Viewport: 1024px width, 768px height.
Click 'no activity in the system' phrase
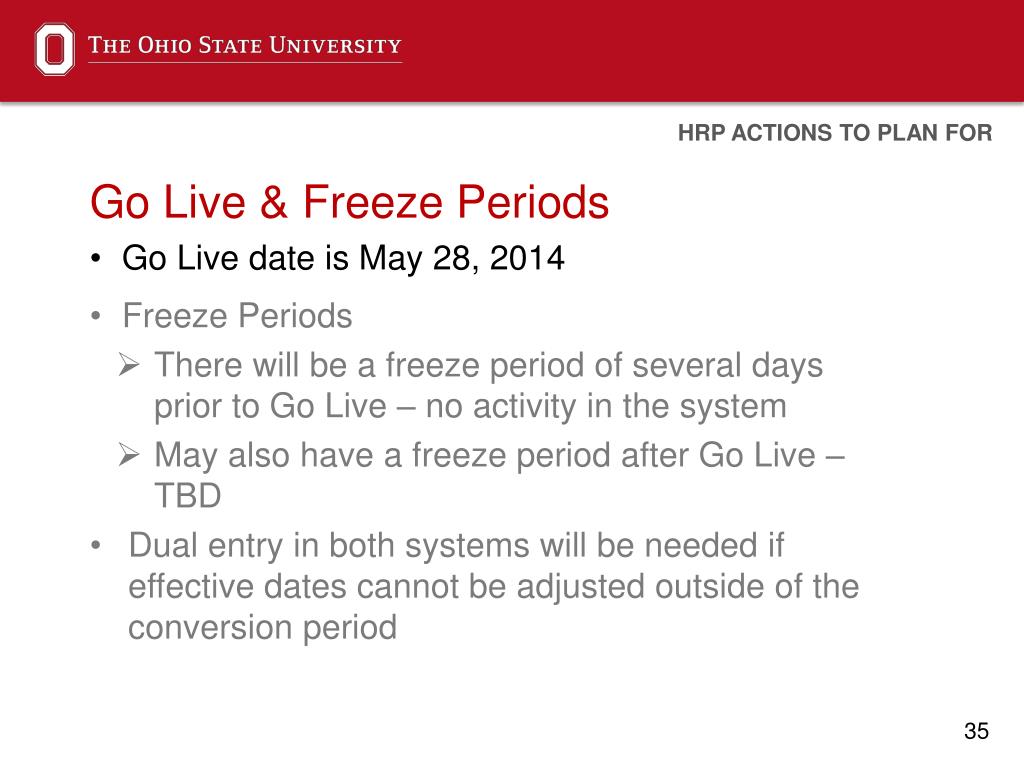coord(606,407)
